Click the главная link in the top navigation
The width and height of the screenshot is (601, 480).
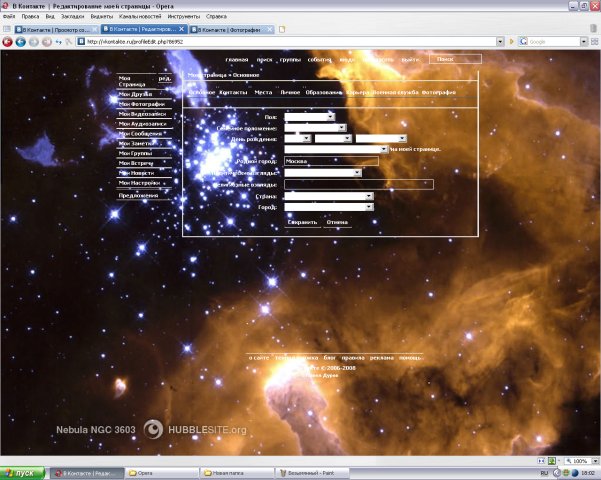(x=236, y=59)
